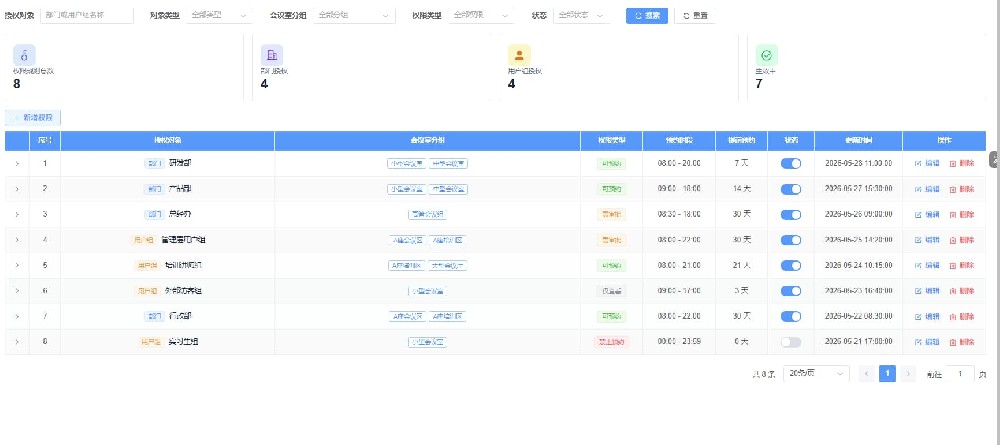Click the 授权对象 column header
1000x445 pixels.
tap(167, 140)
